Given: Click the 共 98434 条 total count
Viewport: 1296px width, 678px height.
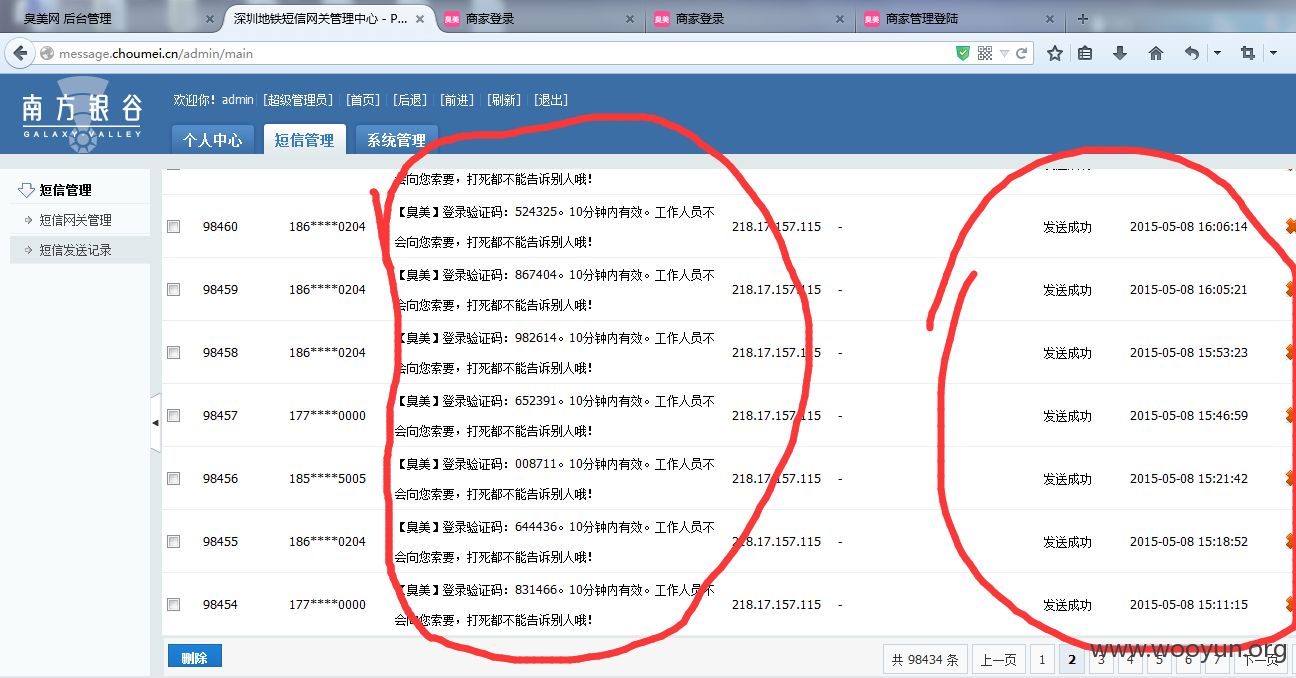Looking at the screenshot, I should coord(925,659).
